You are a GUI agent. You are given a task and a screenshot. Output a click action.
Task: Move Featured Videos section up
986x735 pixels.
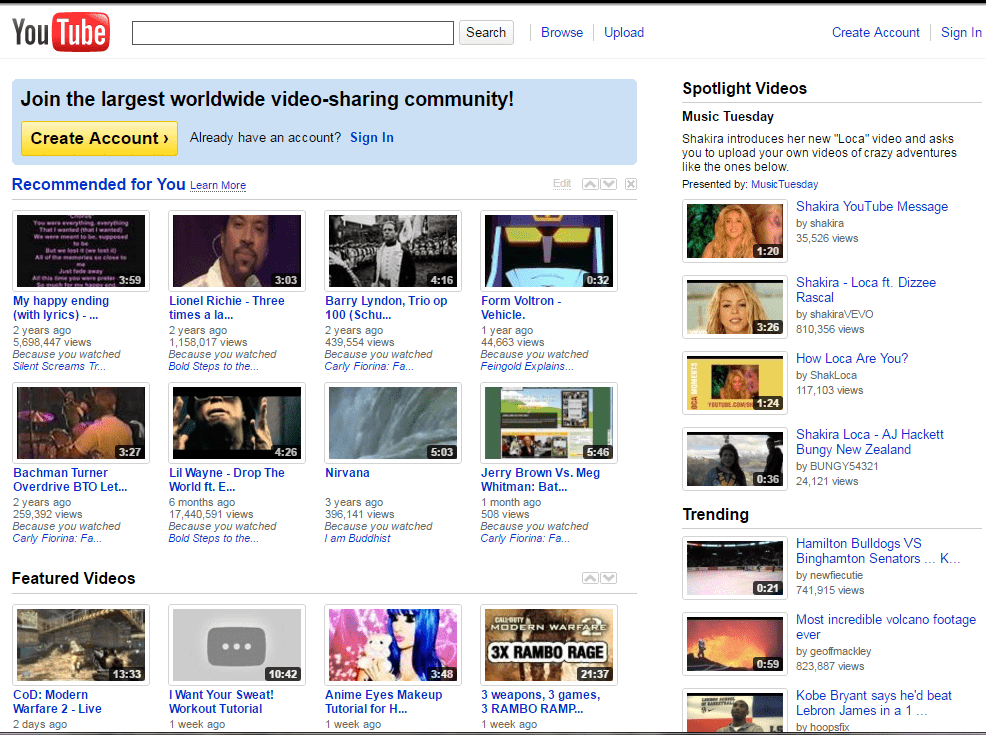pos(590,578)
